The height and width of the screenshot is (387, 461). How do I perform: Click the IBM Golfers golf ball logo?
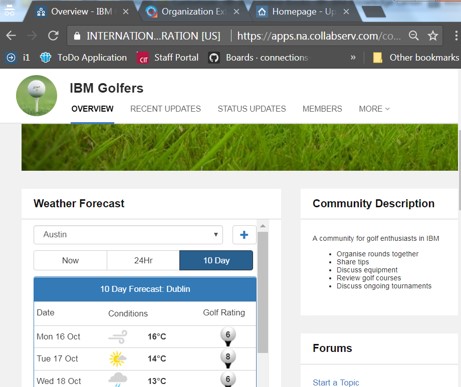[37, 96]
